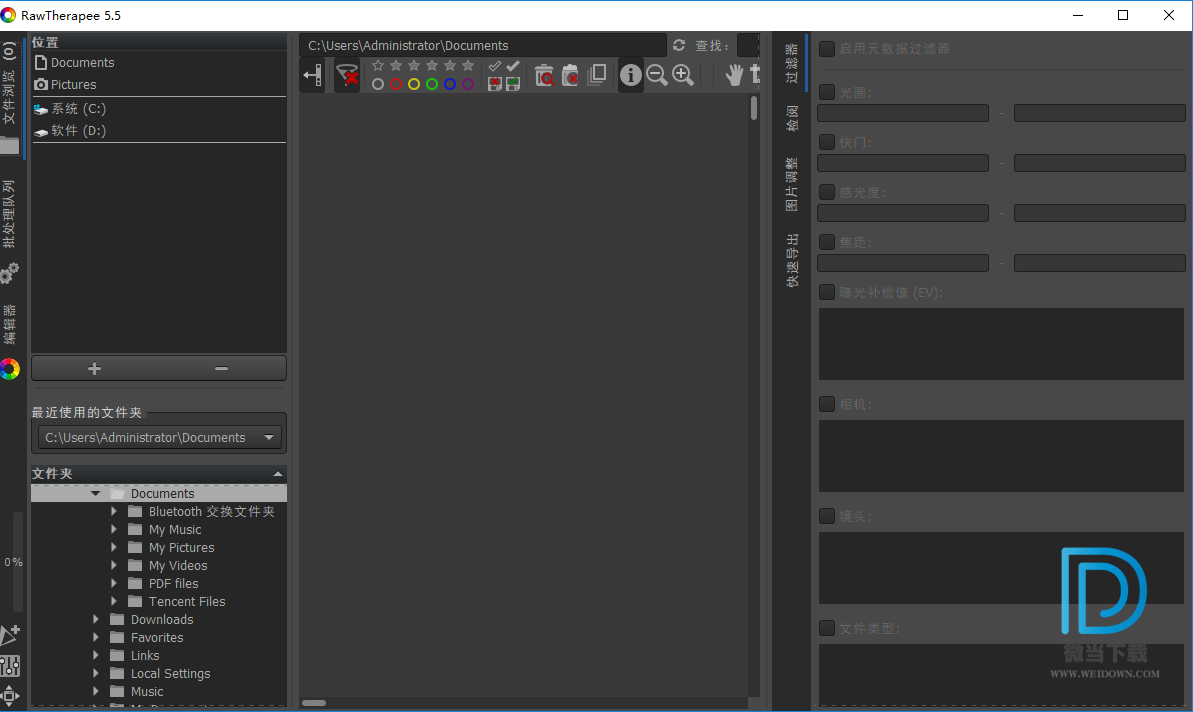Viewport: 1193px width, 712px height.
Task: Tick the 快门 shutter checkbox
Action: [x=827, y=142]
